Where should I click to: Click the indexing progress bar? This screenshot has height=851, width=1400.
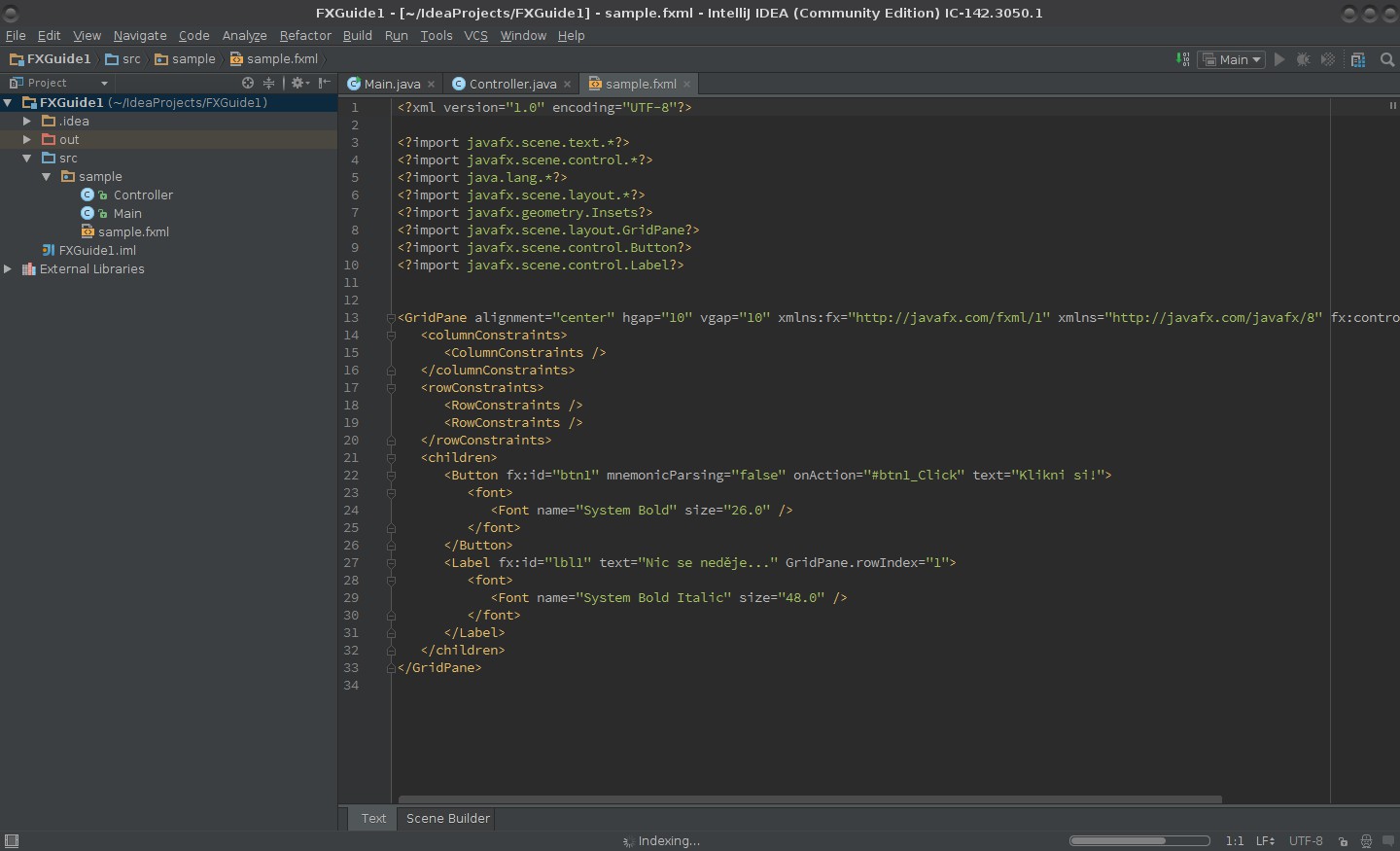1137,841
